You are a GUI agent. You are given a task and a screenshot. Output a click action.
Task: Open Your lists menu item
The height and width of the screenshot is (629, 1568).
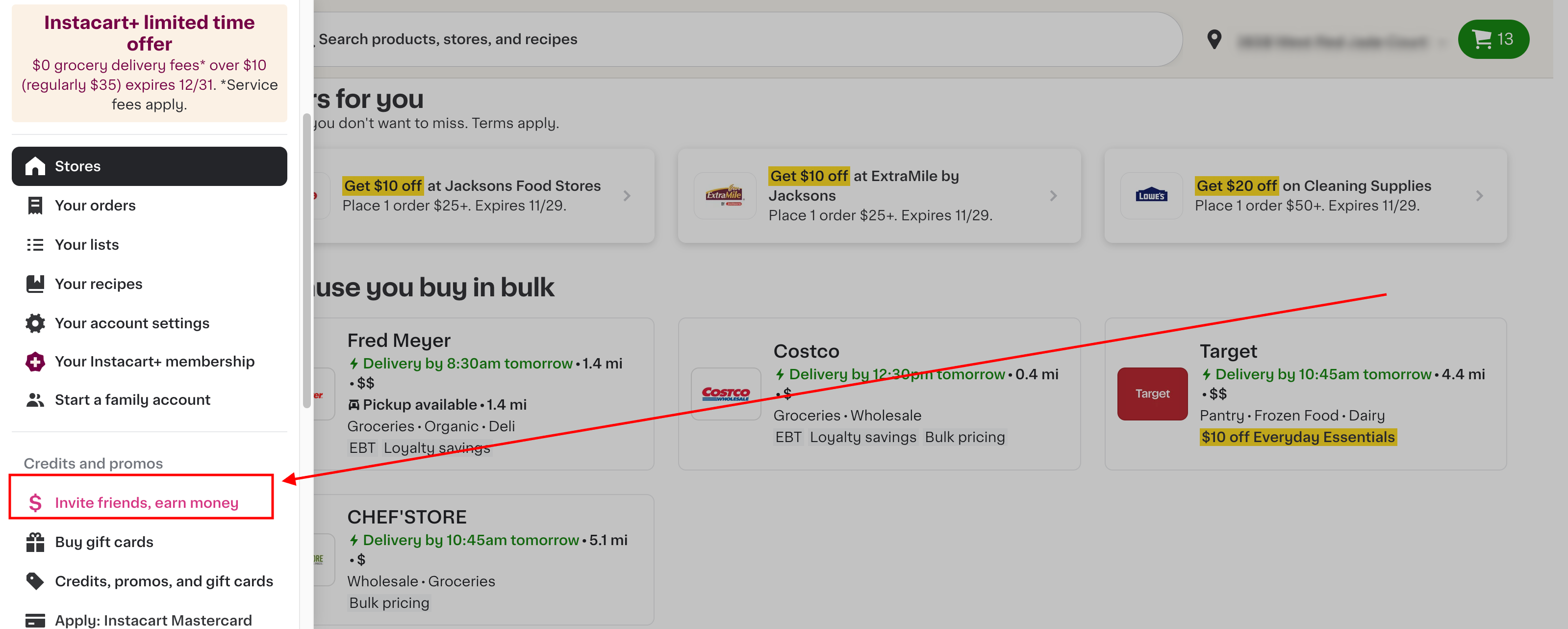[x=149, y=245]
